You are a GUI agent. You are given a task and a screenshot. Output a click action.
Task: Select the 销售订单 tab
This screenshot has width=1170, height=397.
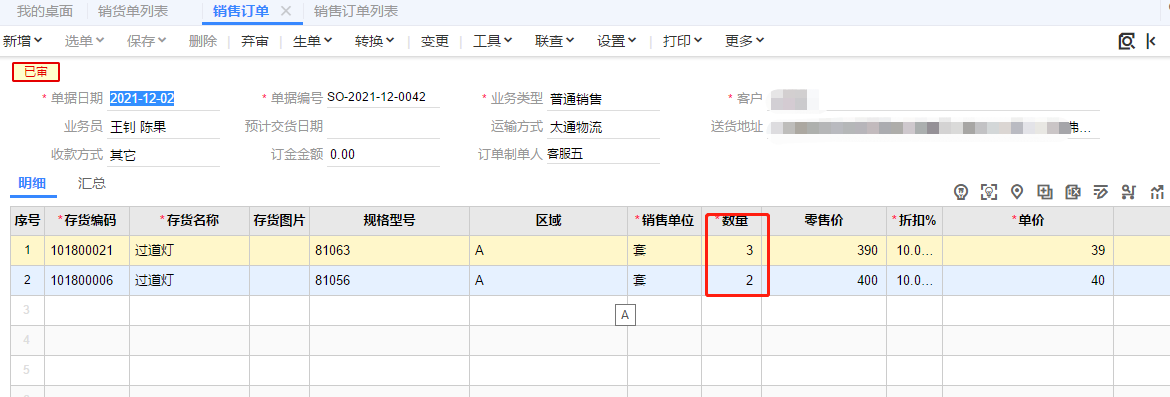click(241, 11)
